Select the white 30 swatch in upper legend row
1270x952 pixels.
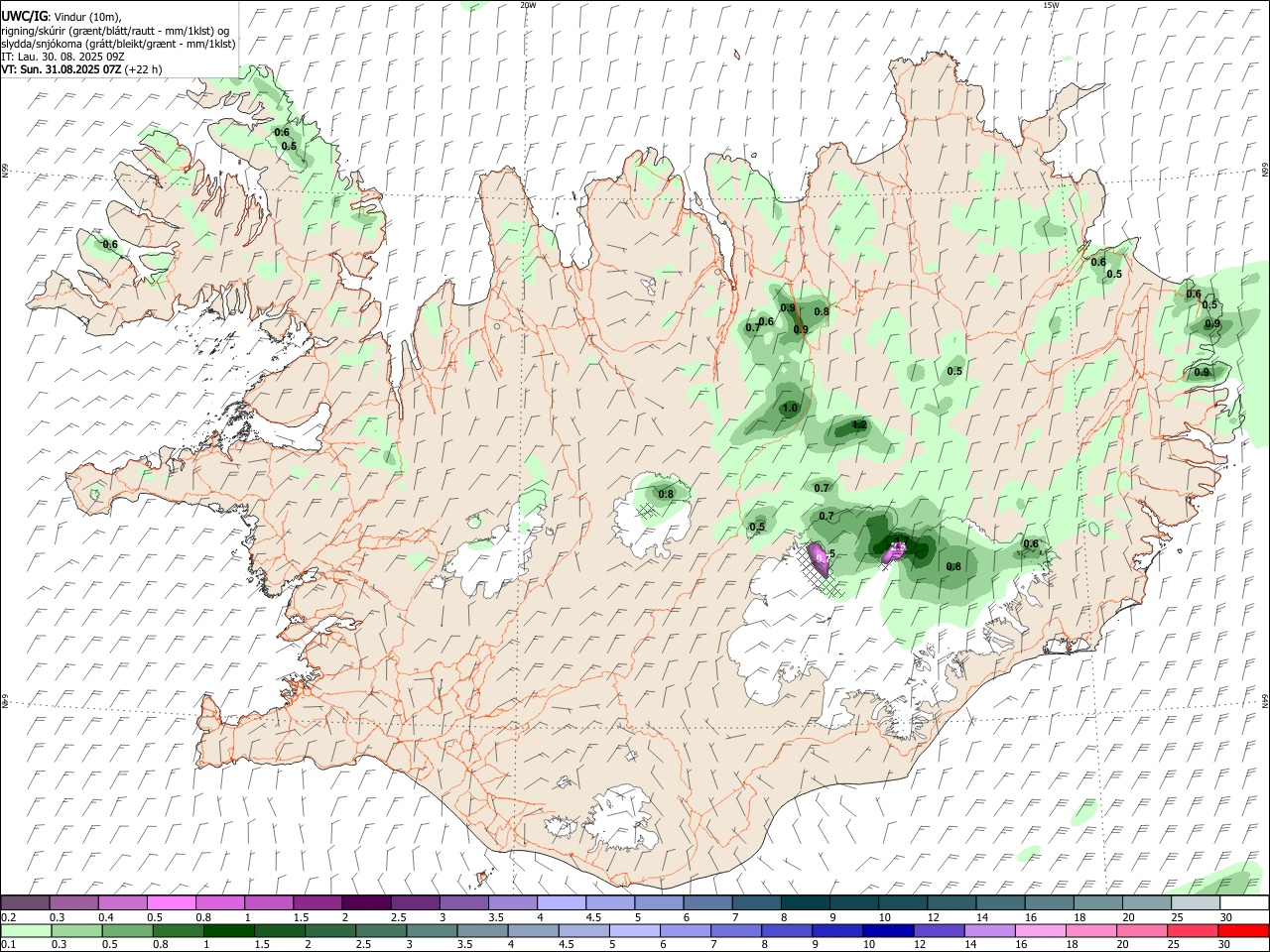pyautogui.click(x=1244, y=903)
